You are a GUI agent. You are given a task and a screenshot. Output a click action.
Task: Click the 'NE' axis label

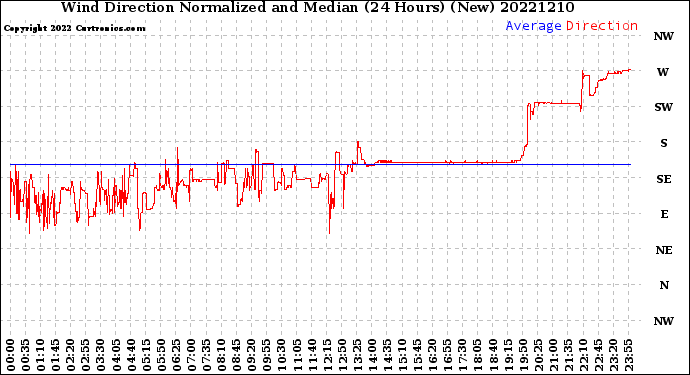pos(664,250)
